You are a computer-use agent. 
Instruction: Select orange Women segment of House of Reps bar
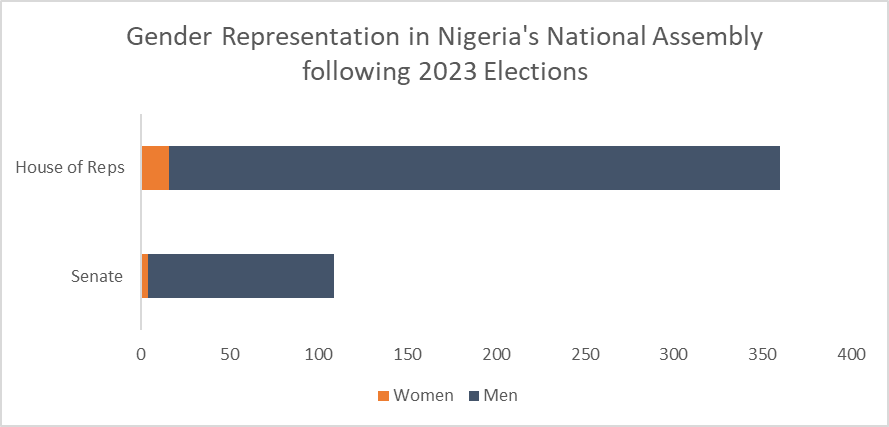click(x=155, y=168)
